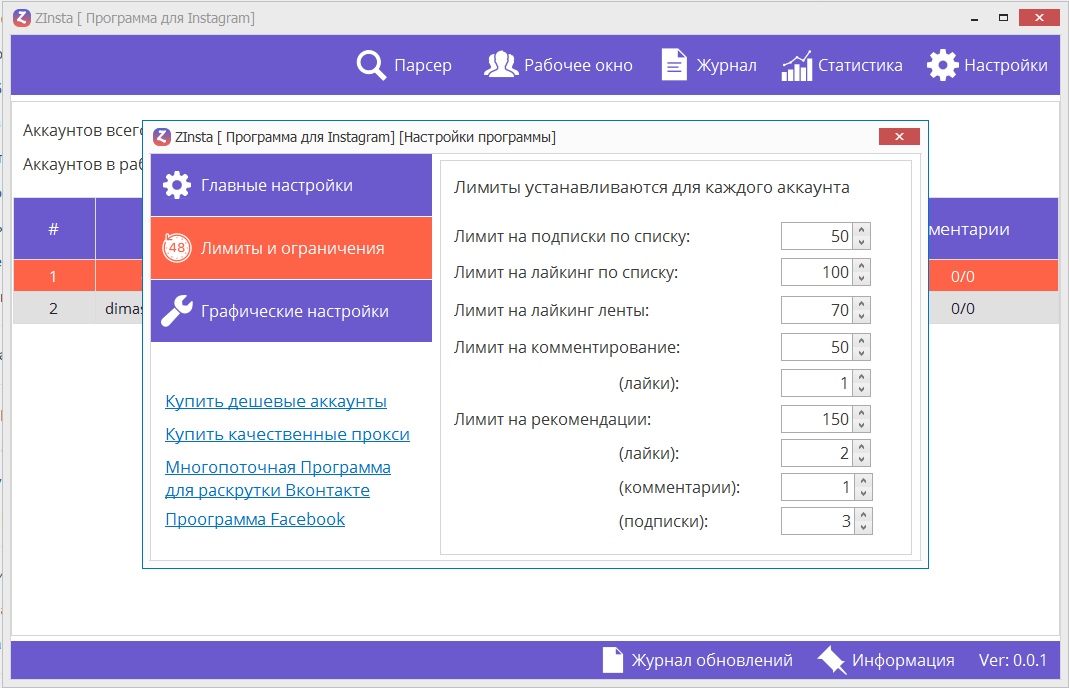Click the Информация pin icon

[x=831, y=660]
